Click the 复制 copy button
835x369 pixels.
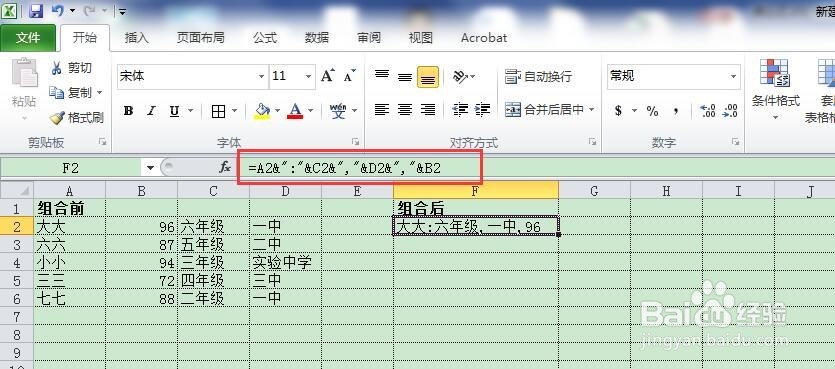point(71,93)
